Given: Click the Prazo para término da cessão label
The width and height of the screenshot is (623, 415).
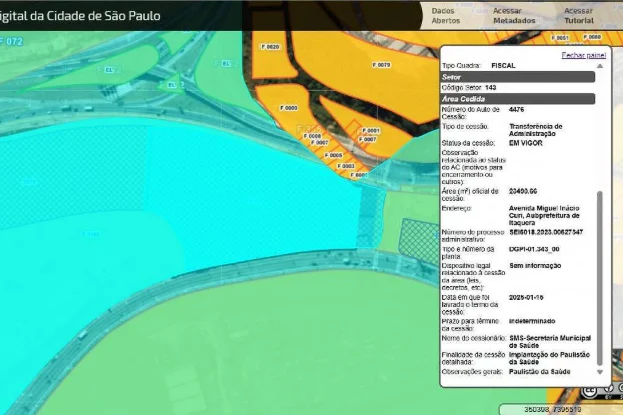Looking at the screenshot, I should (470, 325).
